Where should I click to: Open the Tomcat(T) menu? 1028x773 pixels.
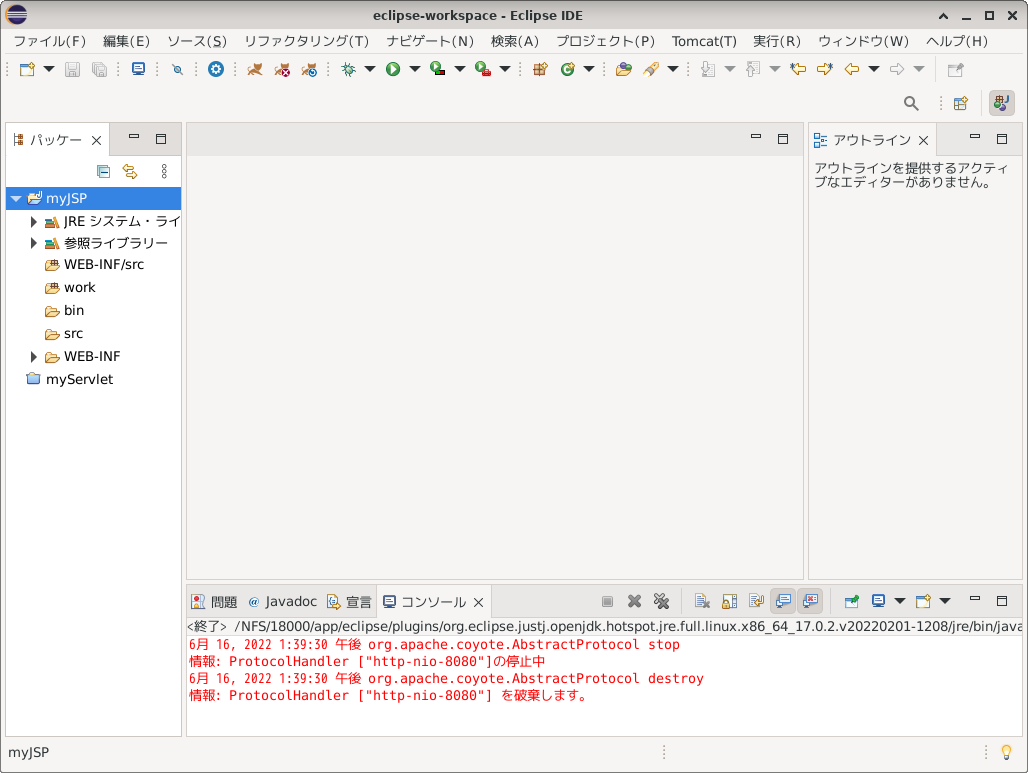coord(704,41)
